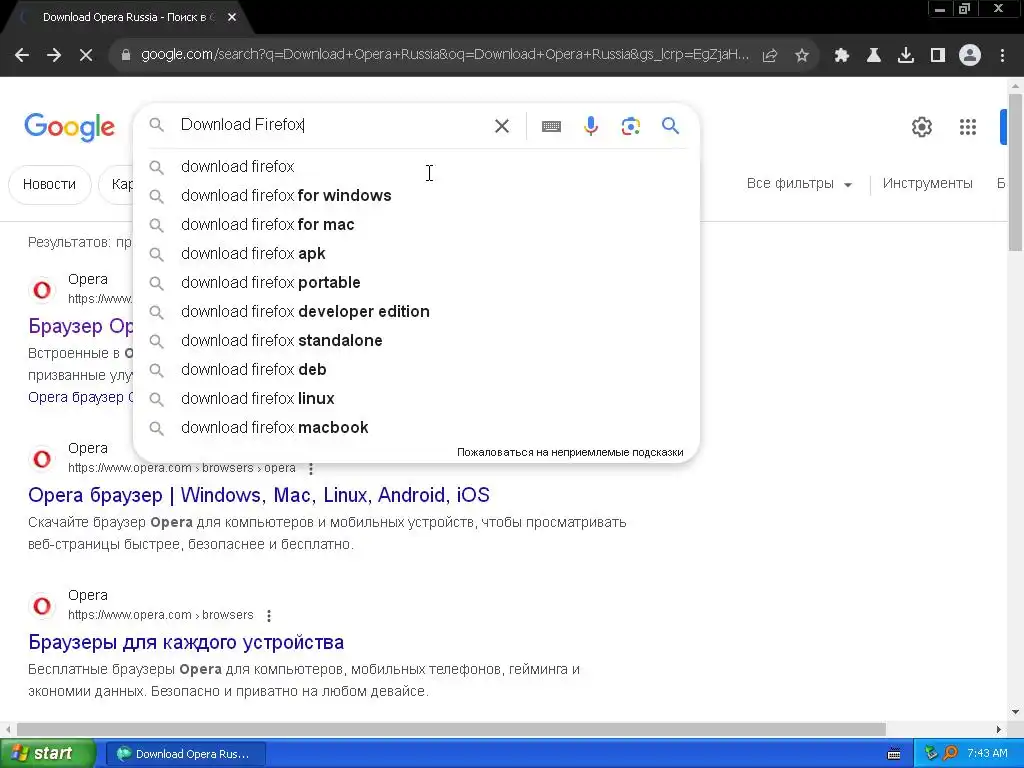Image resolution: width=1024 pixels, height=768 pixels.
Task: Open the Extensions puzzle icon
Action: [x=841, y=55]
